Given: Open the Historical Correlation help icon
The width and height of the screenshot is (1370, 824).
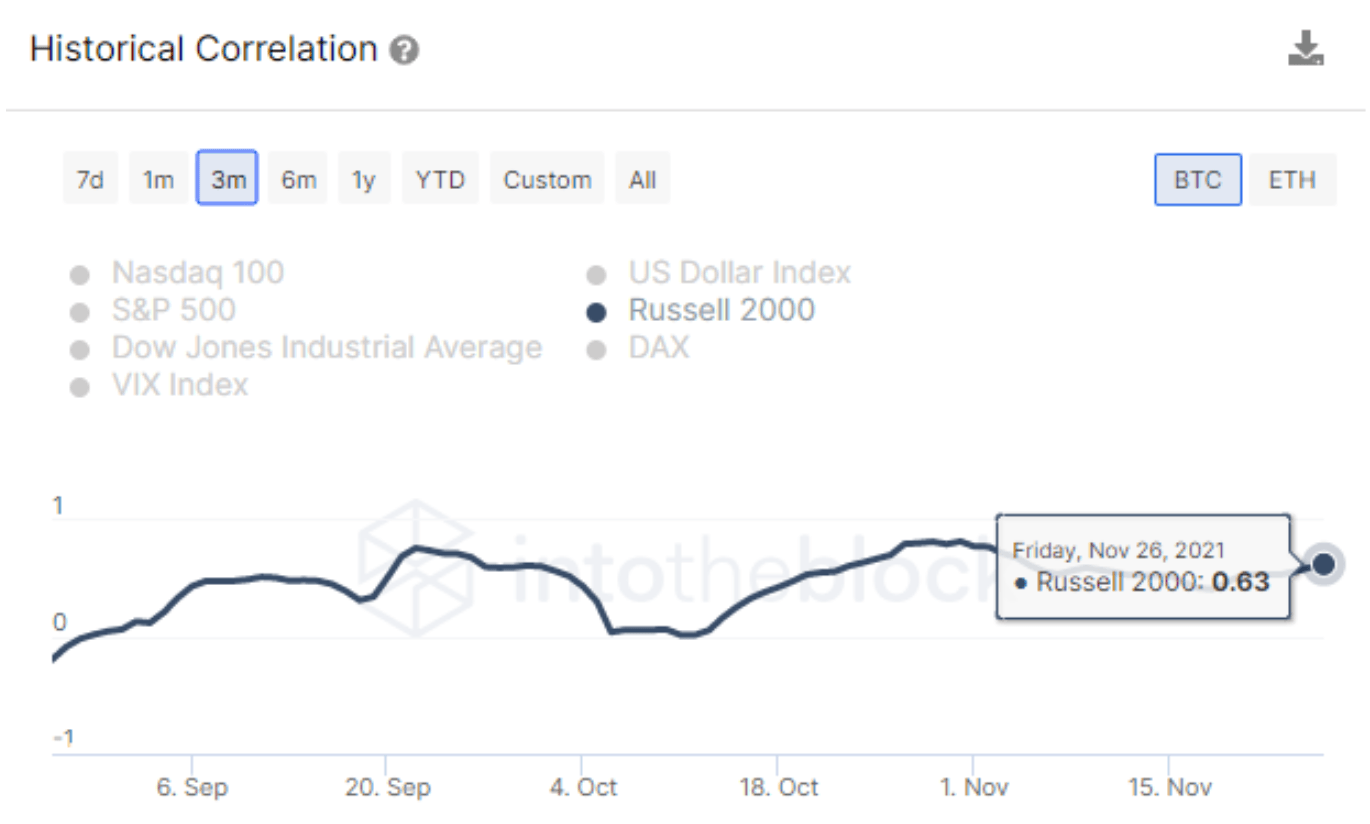Looking at the screenshot, I should [404, 48].
